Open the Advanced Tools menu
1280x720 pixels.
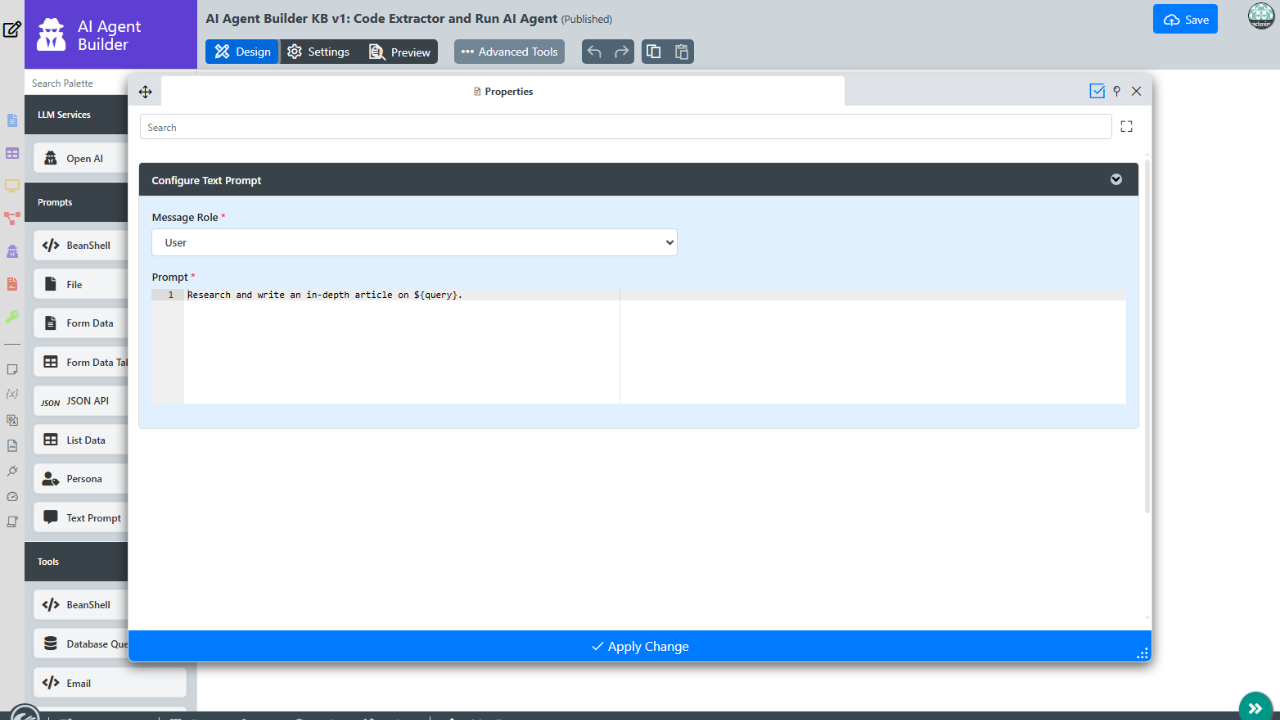pos(509,52)
